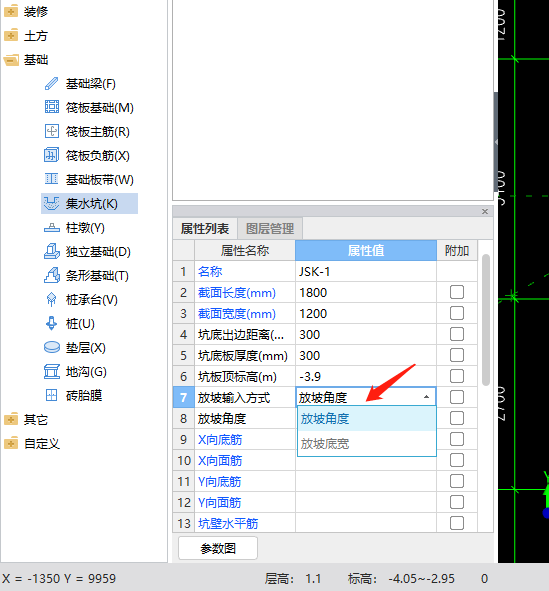The width and height of the screenshot is (549, 591).
Task: Select the 柱墩(Y) column pier icon
Action: 52,228
